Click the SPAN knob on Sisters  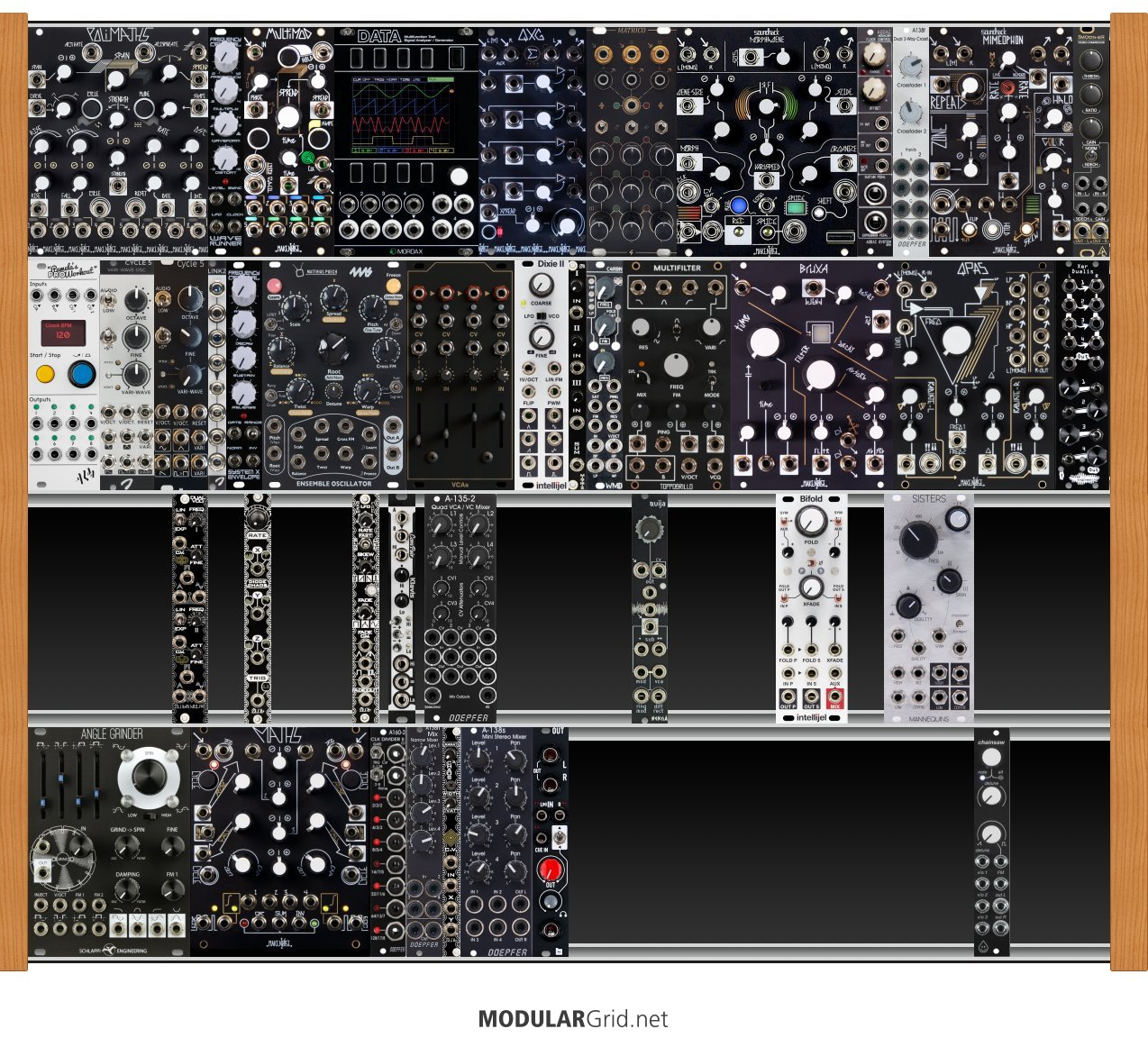[948, 580]
